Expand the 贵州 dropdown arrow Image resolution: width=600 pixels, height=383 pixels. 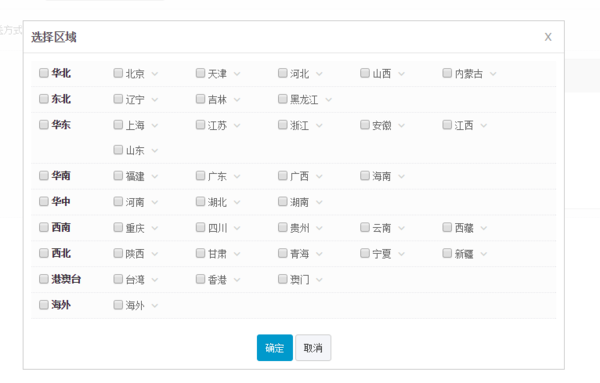(319, 228)
